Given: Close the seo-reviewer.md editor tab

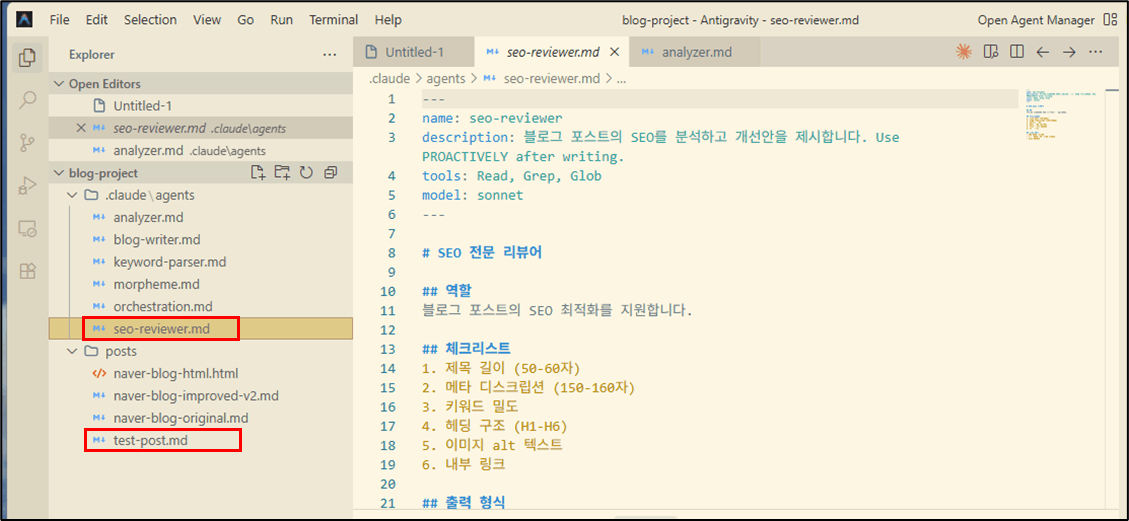Looking at the screenshot, I should click(x=615, y=52).
